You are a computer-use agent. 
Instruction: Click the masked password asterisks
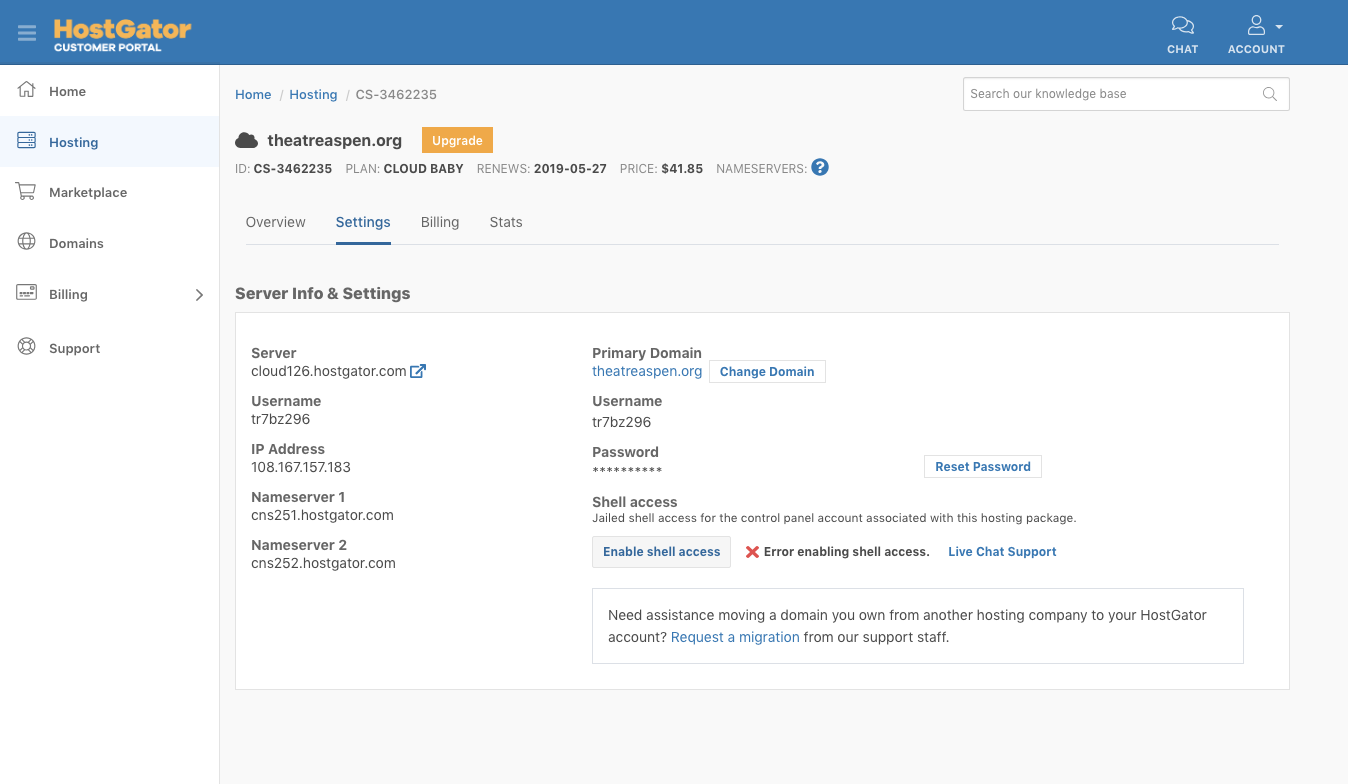coord(627,470)
